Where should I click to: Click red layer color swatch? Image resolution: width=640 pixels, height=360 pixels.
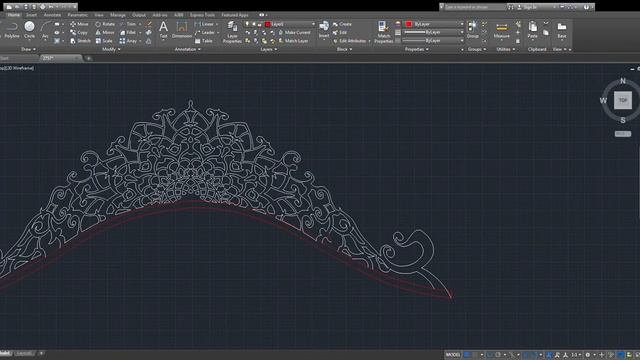pos(268,24)
